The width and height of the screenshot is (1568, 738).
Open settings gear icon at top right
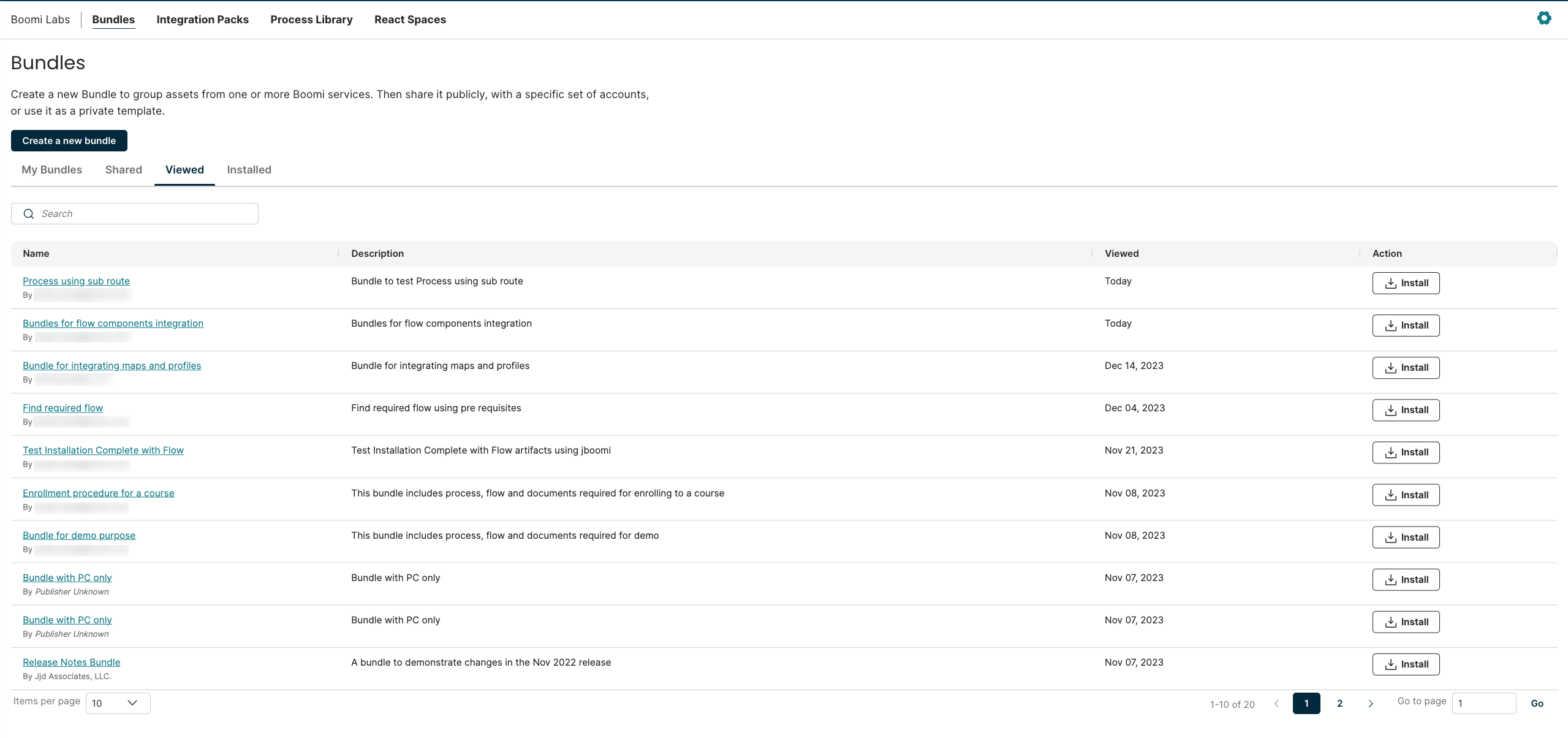coord(1543,18)
